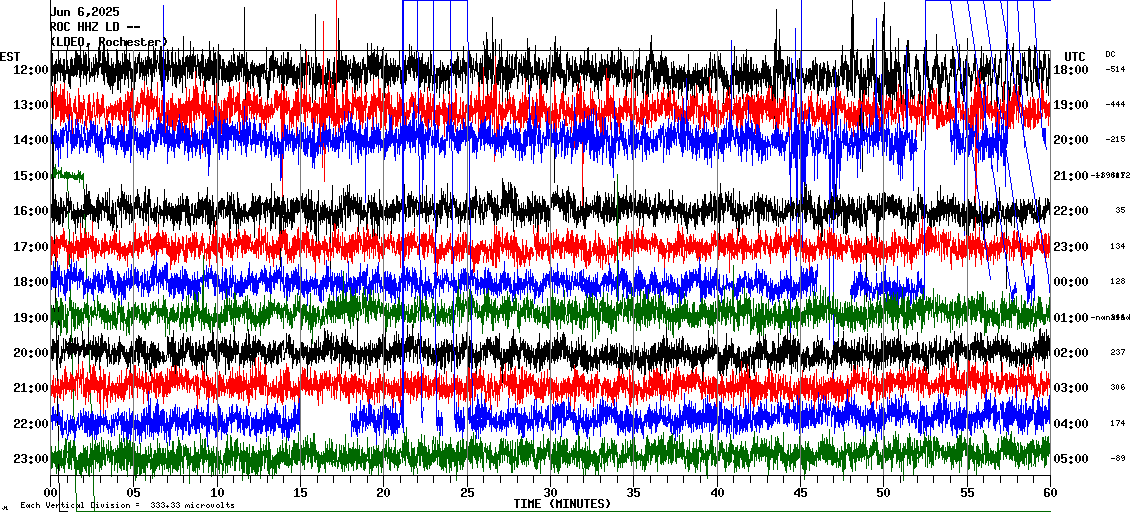Click the 12:00 EST row label
This screenshot has height=519, width=1130.
(x=30, y=70)
